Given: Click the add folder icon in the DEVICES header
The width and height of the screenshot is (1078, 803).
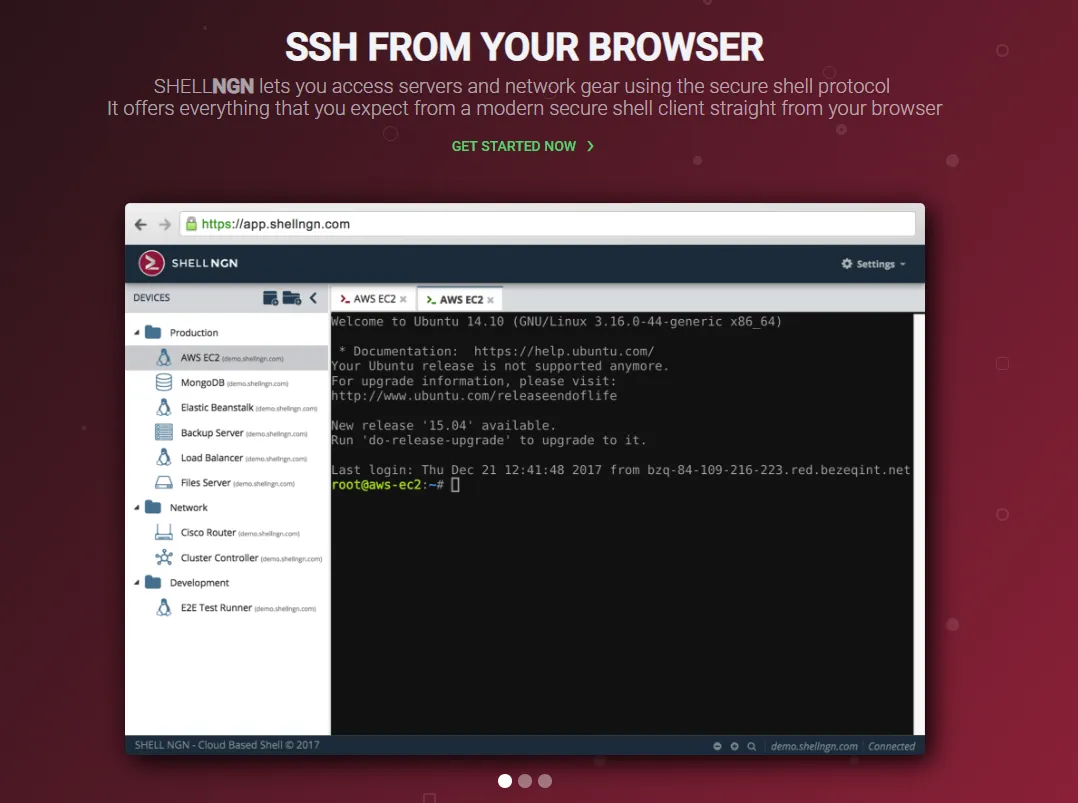Looking at the screenshot, I should pos(292,298).
